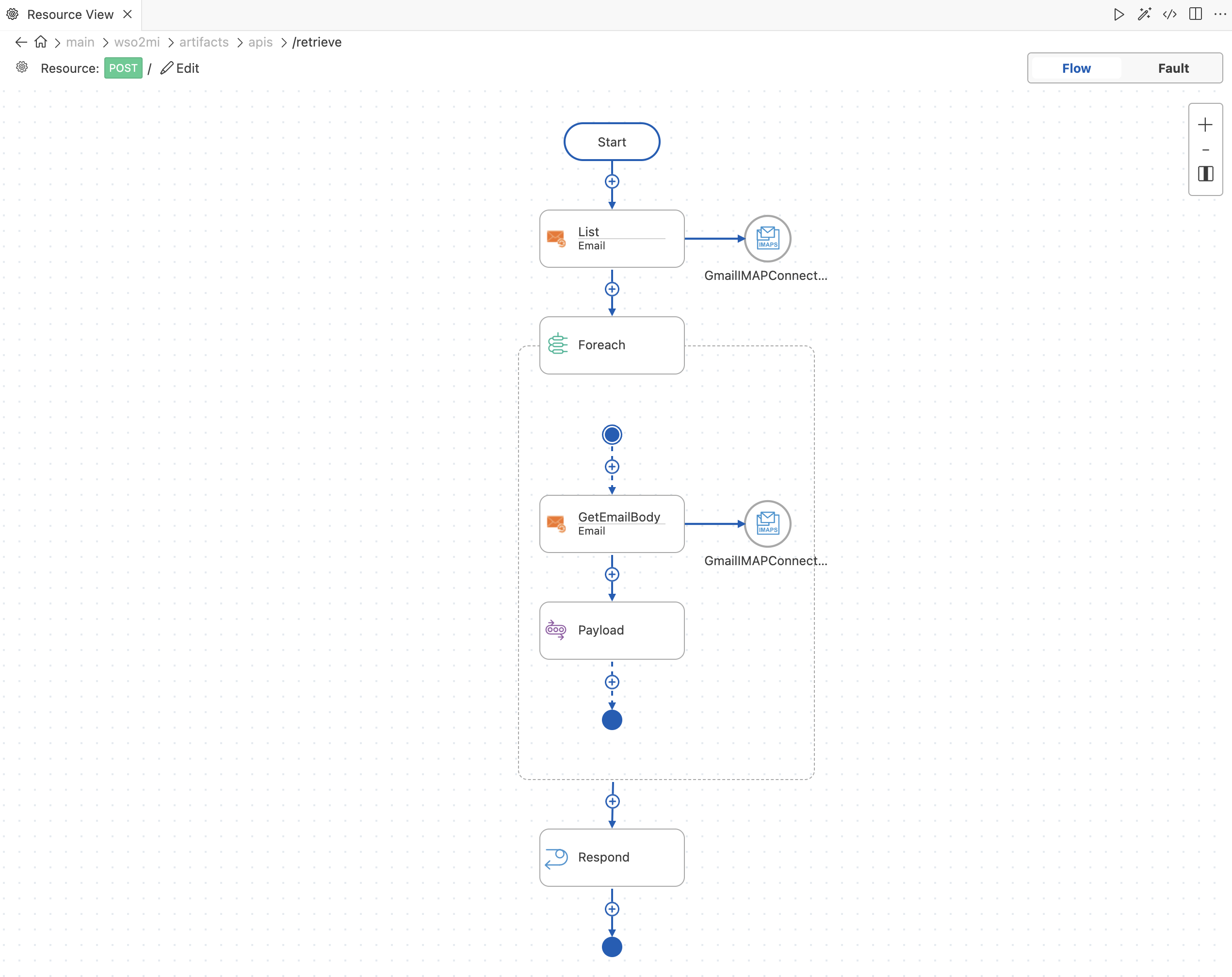Open the Foreach mediator node

(612, 345)
